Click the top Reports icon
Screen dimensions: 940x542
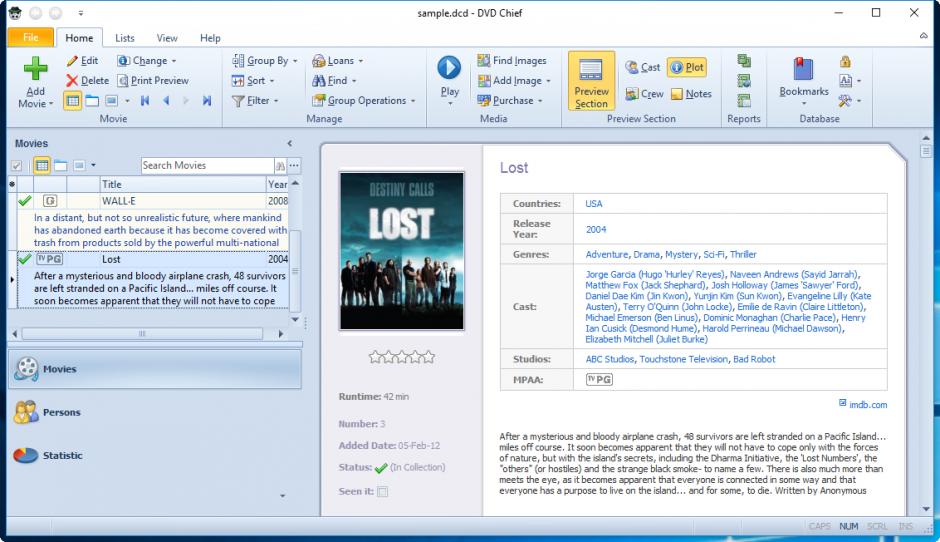[744, 61]
